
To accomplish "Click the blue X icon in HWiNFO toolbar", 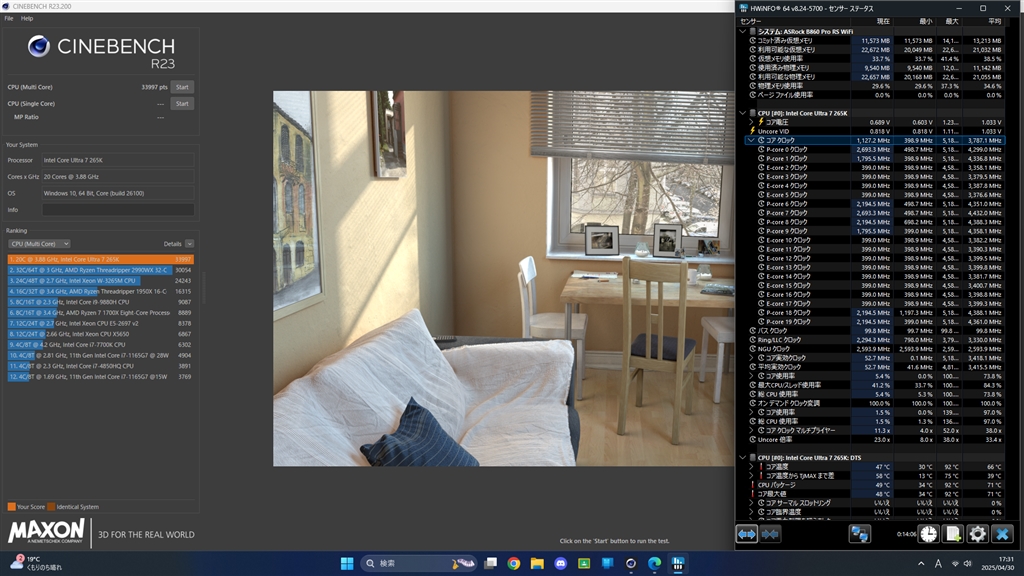I will point(1002,534).
